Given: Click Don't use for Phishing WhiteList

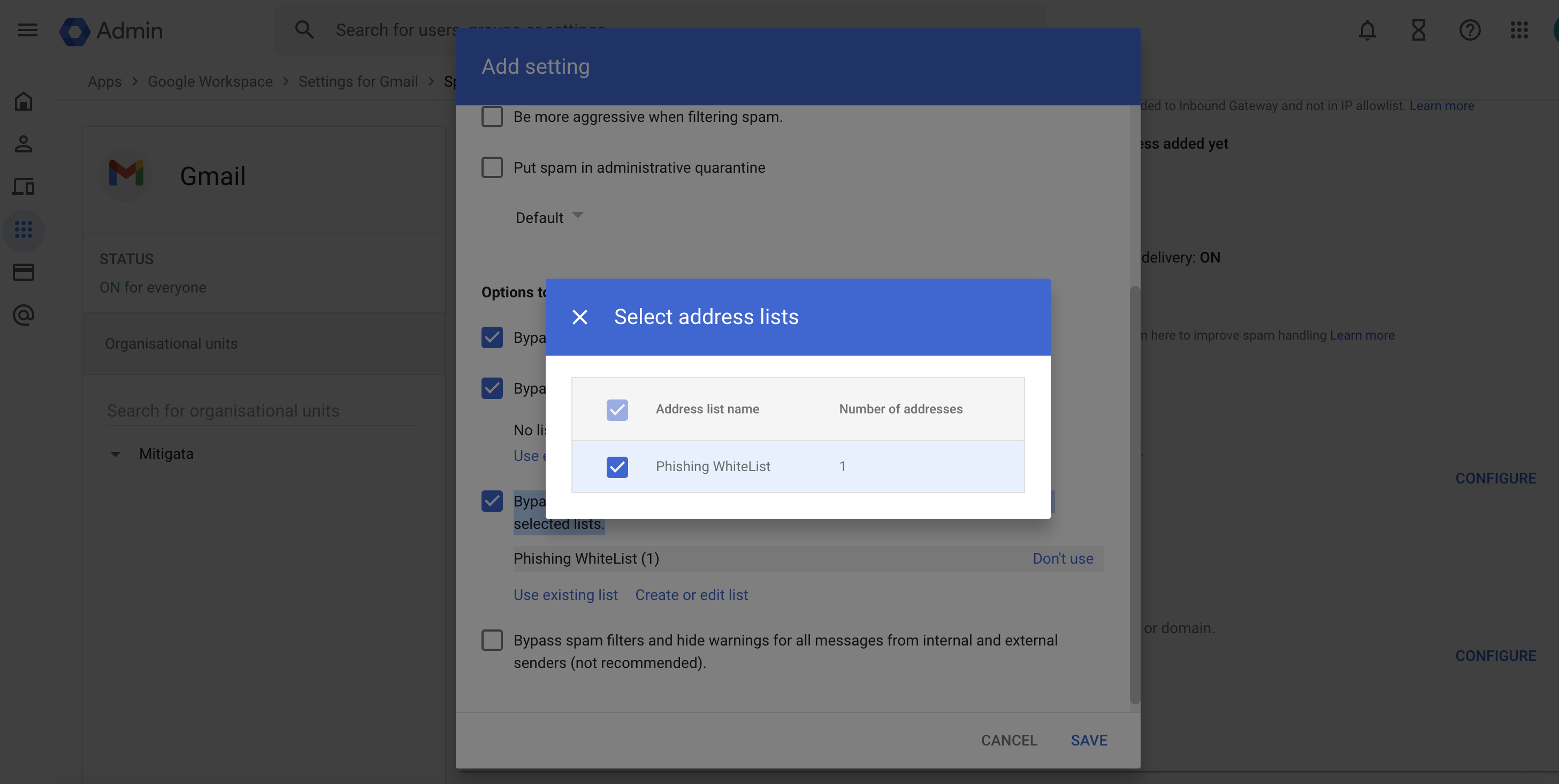Looking at the screenshot, I should click(1063, 557).
